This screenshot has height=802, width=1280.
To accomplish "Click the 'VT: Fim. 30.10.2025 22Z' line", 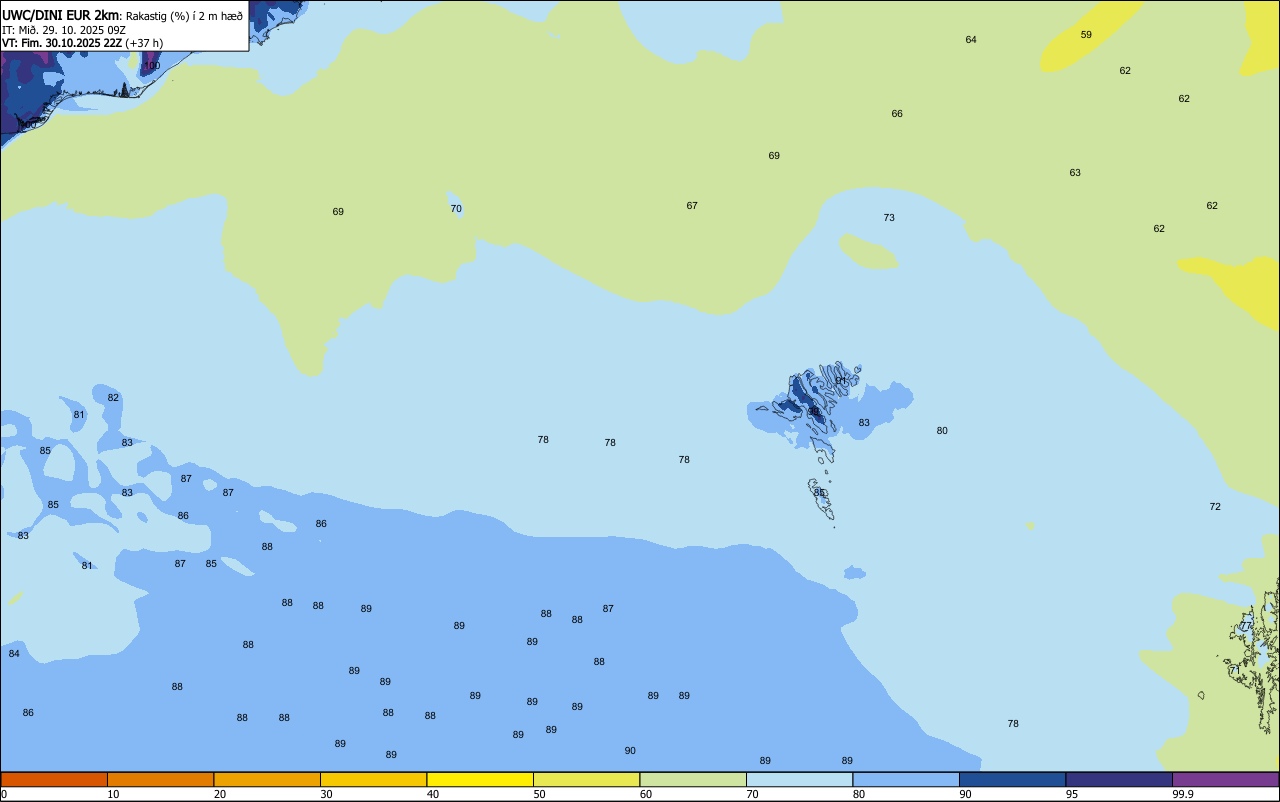I will pyautogui.click(x=63, y=43).
